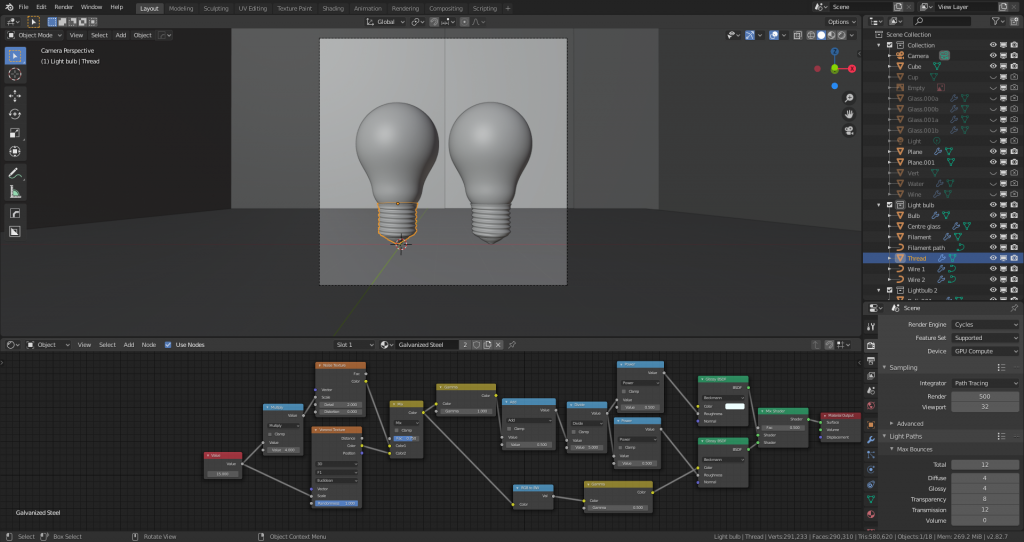This screenshot has width=1024, height=542.
Task: Activate the Annotate pencil tool
Action: tap(16, 173)
